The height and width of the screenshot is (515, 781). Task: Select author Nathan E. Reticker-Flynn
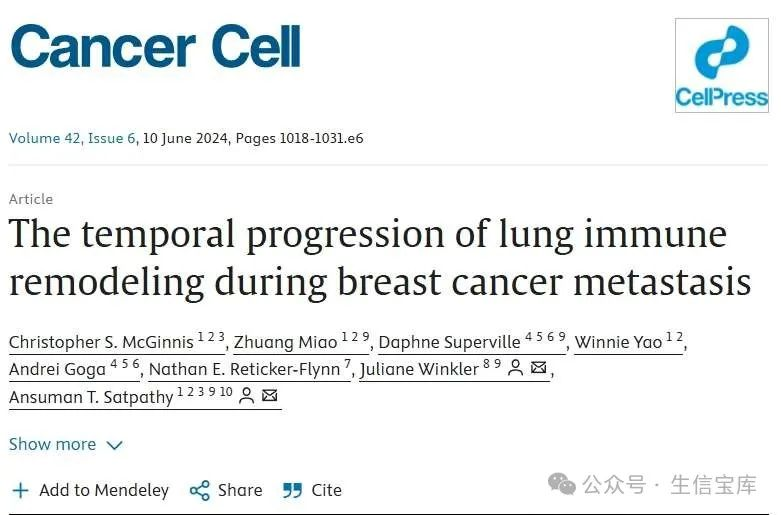[244, 369]
